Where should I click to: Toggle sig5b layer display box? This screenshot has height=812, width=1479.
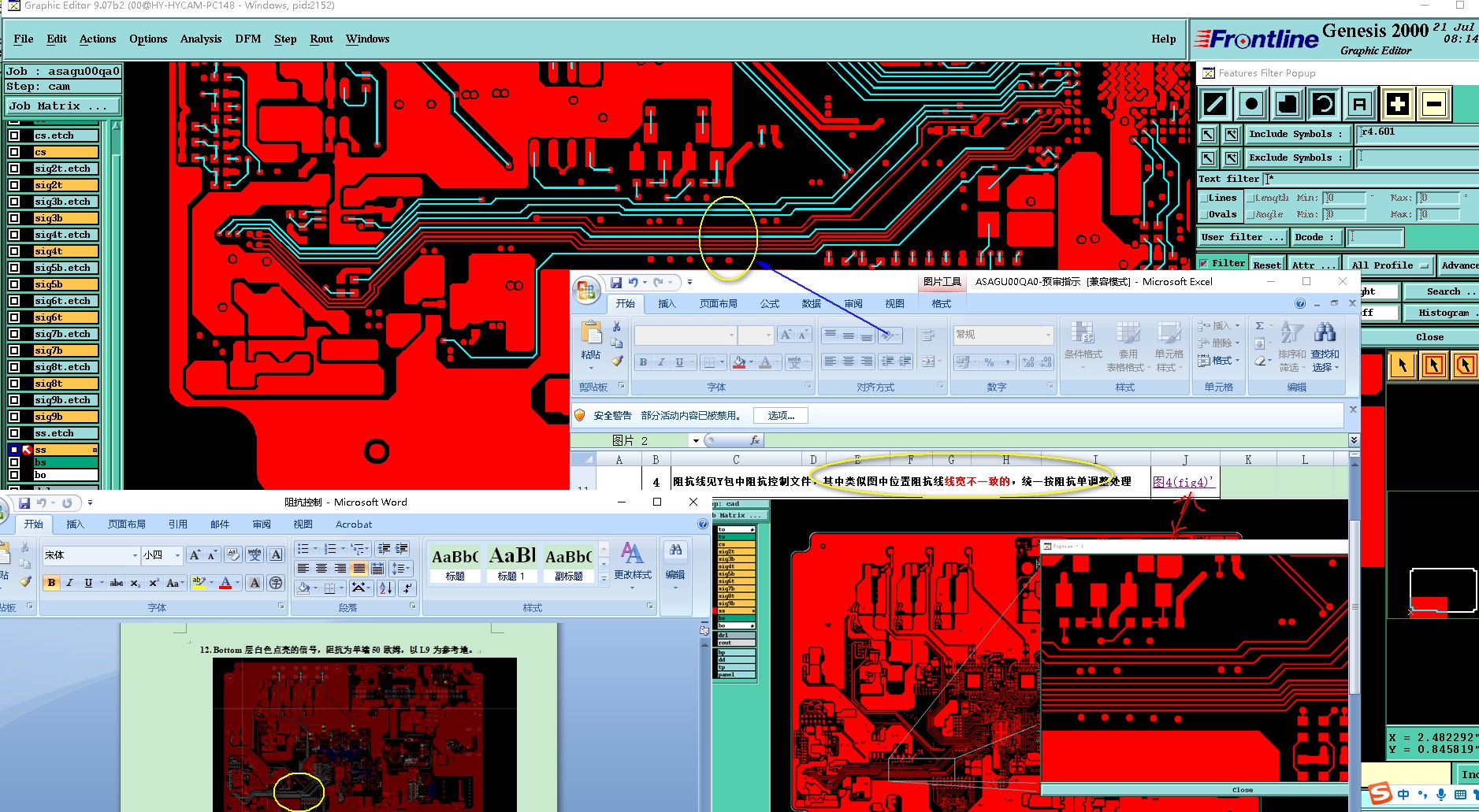tap(14, 284)
